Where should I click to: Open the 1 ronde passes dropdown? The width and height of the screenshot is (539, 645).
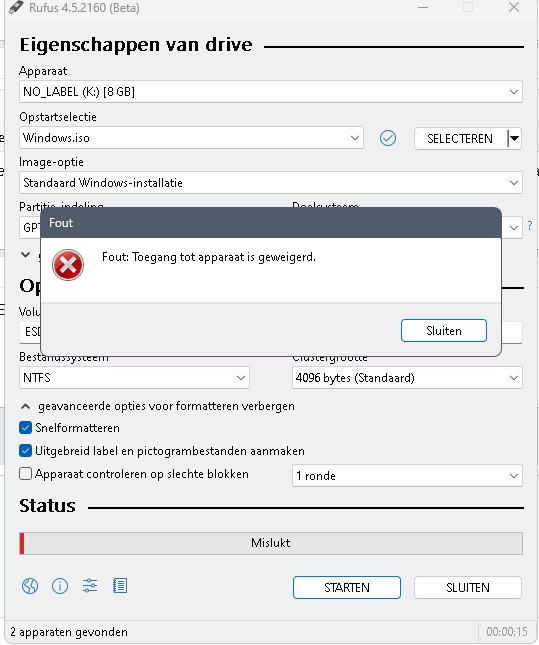[x=407, y=476]
